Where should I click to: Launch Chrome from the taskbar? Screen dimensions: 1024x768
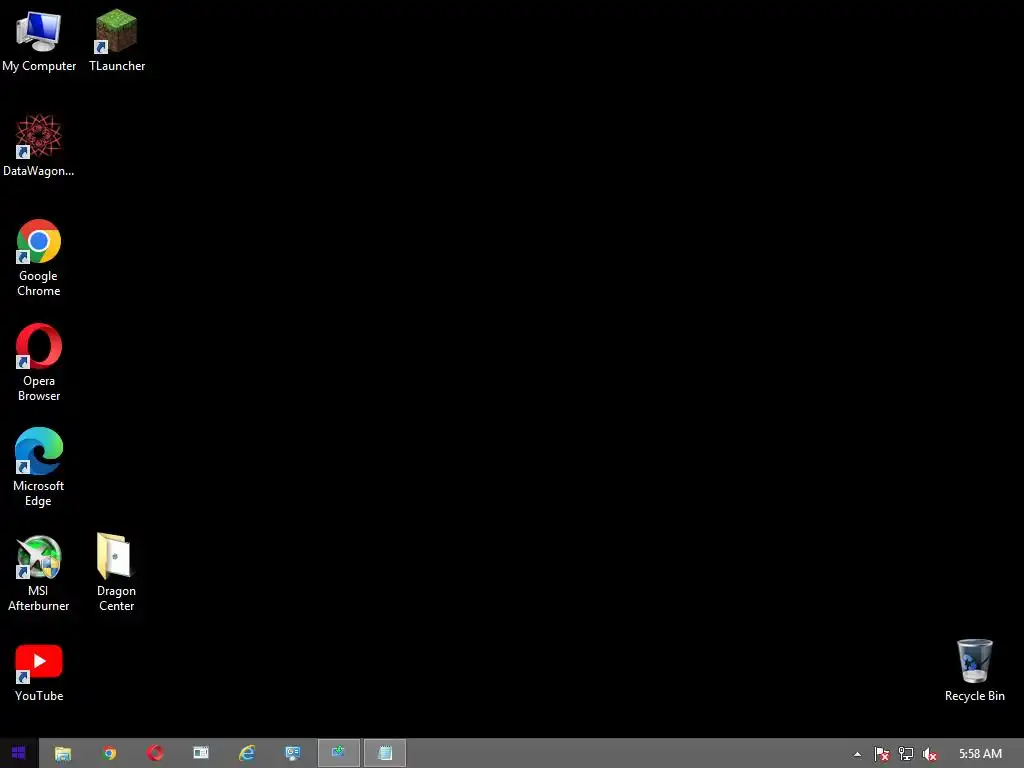[x=110, y=753]
